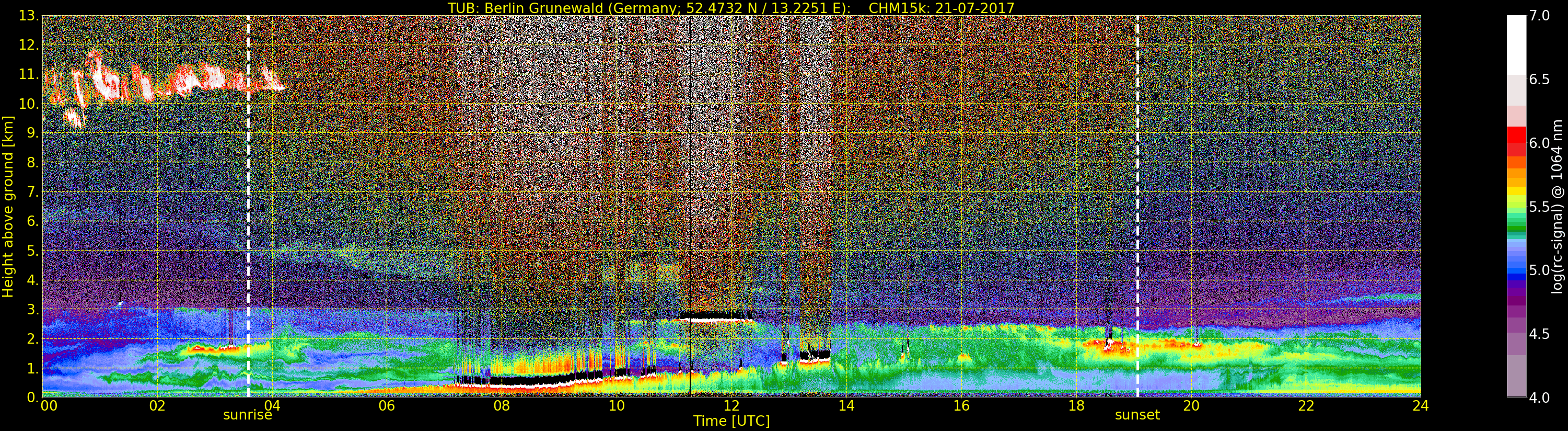Viewport: 1568px width, 431px height.
Task: Click the '11.' tick on the height axis
Action: point(29,74)
